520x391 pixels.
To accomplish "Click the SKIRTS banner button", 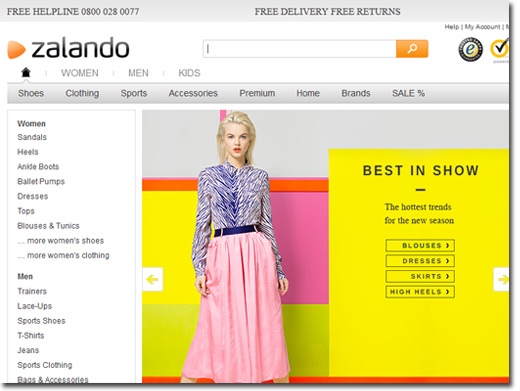I will [x=420, y=276].
